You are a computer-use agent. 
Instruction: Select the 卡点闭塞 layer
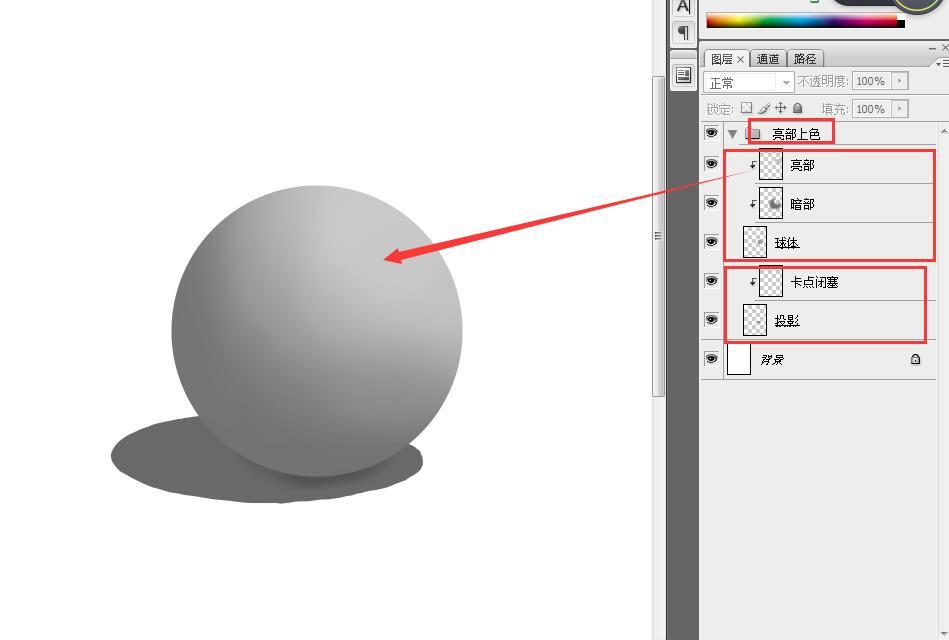814,282
